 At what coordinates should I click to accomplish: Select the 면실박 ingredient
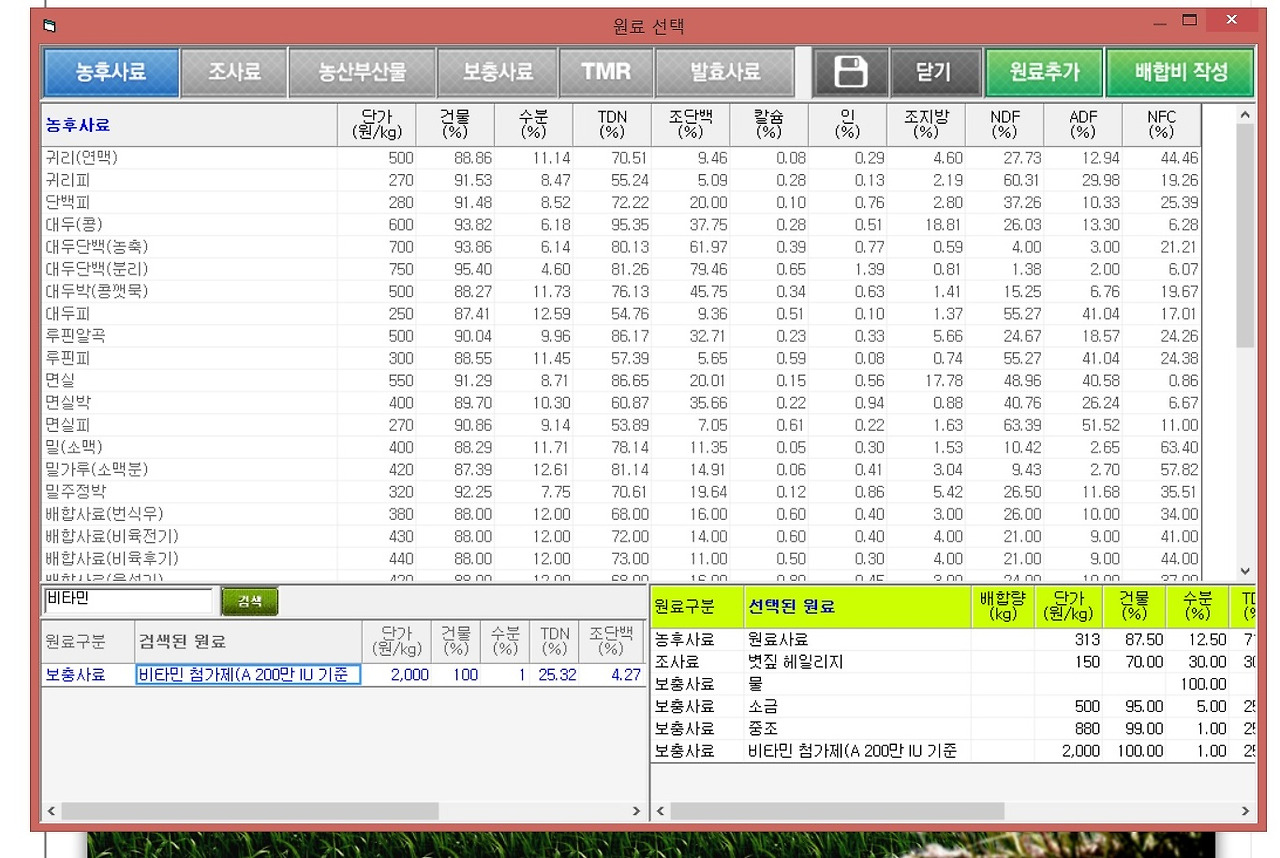point(620,403)
